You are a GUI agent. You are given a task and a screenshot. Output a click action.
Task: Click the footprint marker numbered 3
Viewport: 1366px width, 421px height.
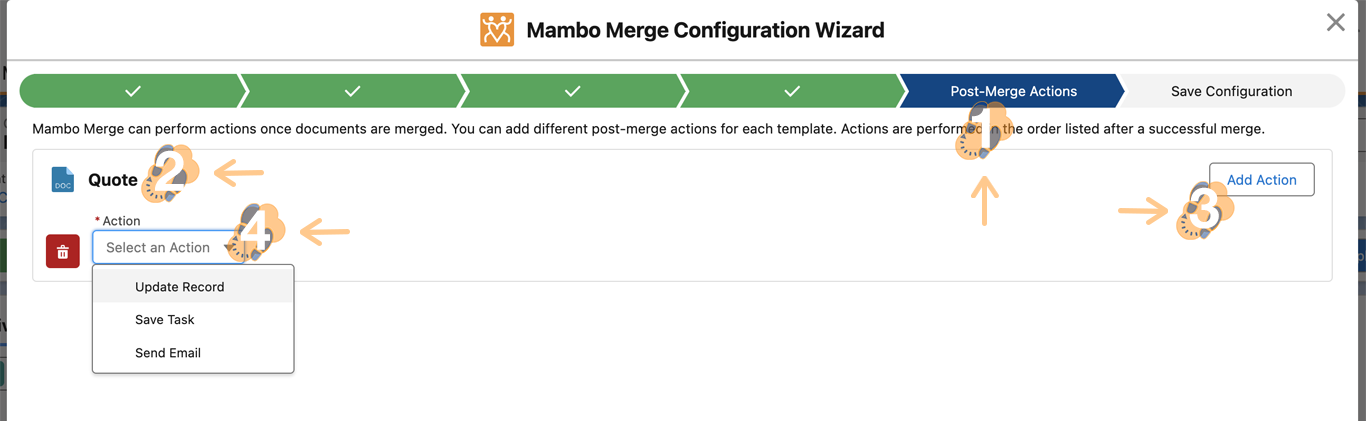[x=1205, y=211]
